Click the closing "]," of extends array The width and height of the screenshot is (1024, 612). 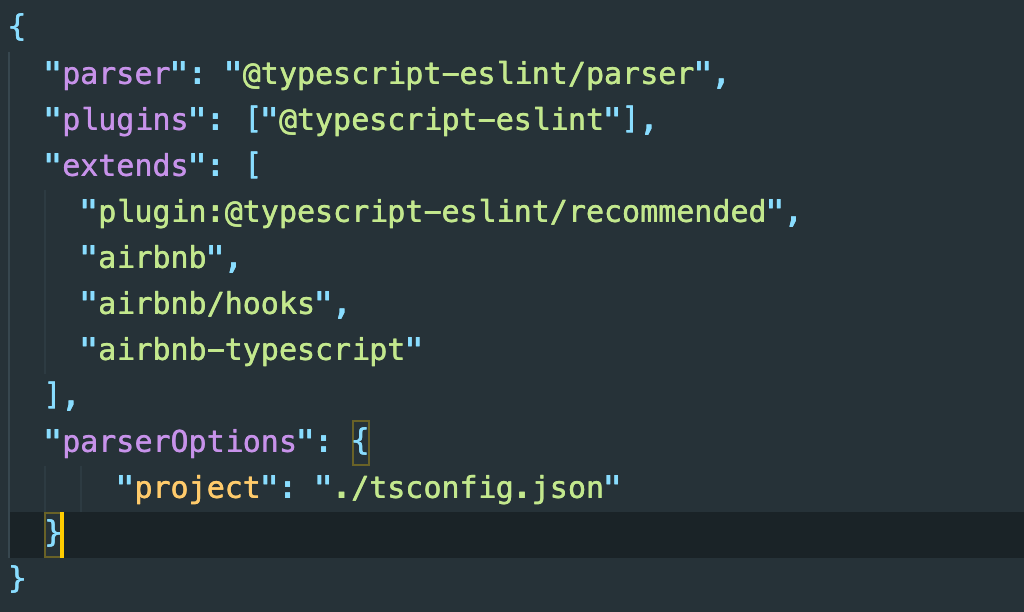[x=61, y=396]
